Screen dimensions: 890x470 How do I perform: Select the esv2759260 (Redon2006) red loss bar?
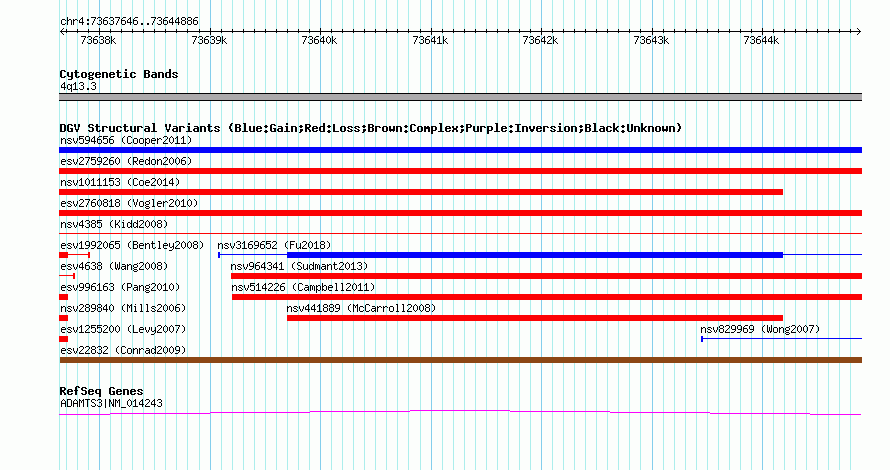click(460, 171)
